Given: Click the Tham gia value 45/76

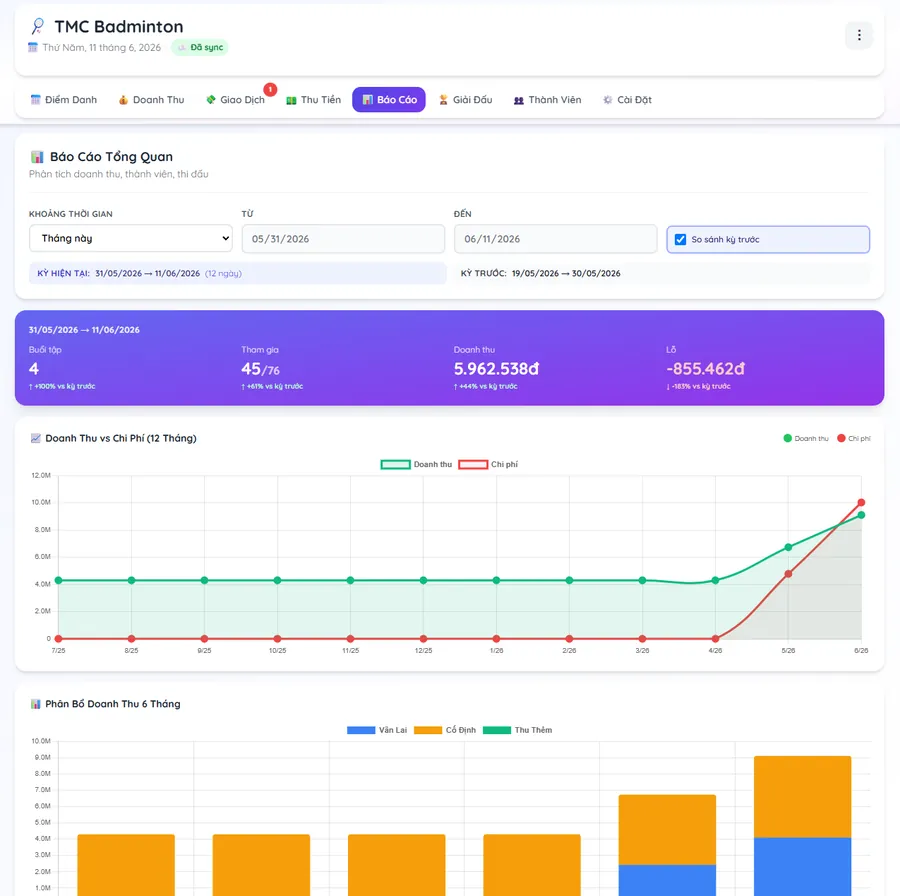Looking at the screenshot, I should click(x=261, y=369).
